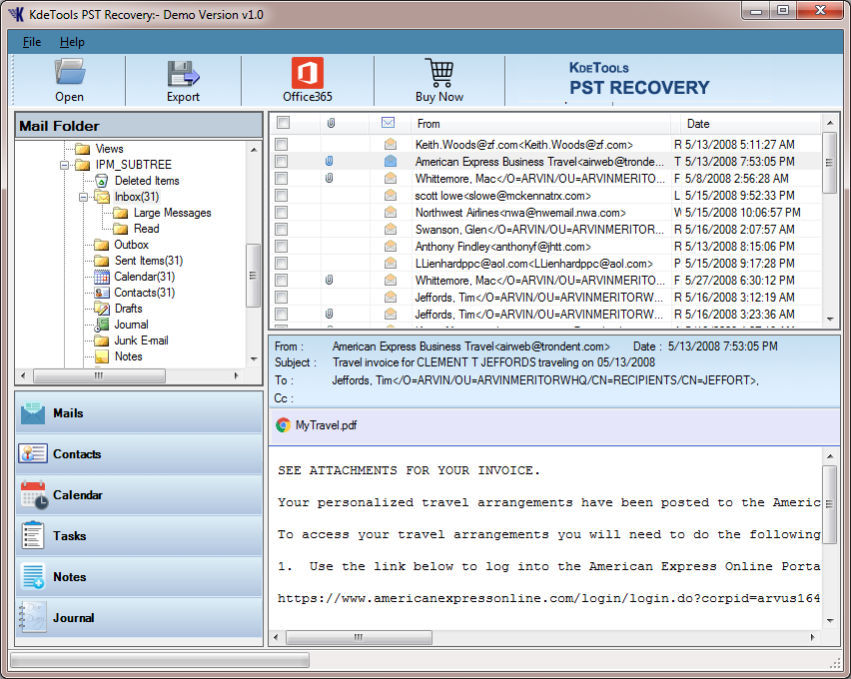Select the Jeffords, Tim 3:12:19 AM email
This screenshot has width=851, height=679.
(545, 297)
